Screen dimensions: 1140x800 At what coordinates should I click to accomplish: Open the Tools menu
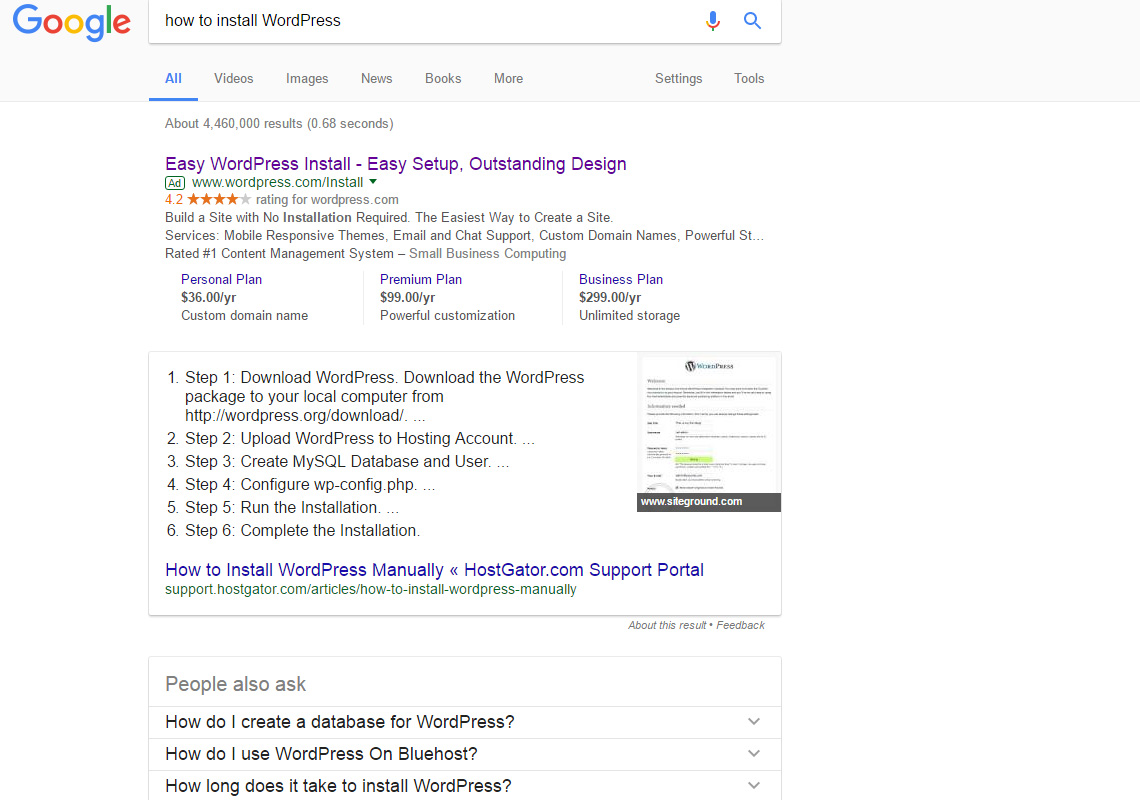point(748,78)
